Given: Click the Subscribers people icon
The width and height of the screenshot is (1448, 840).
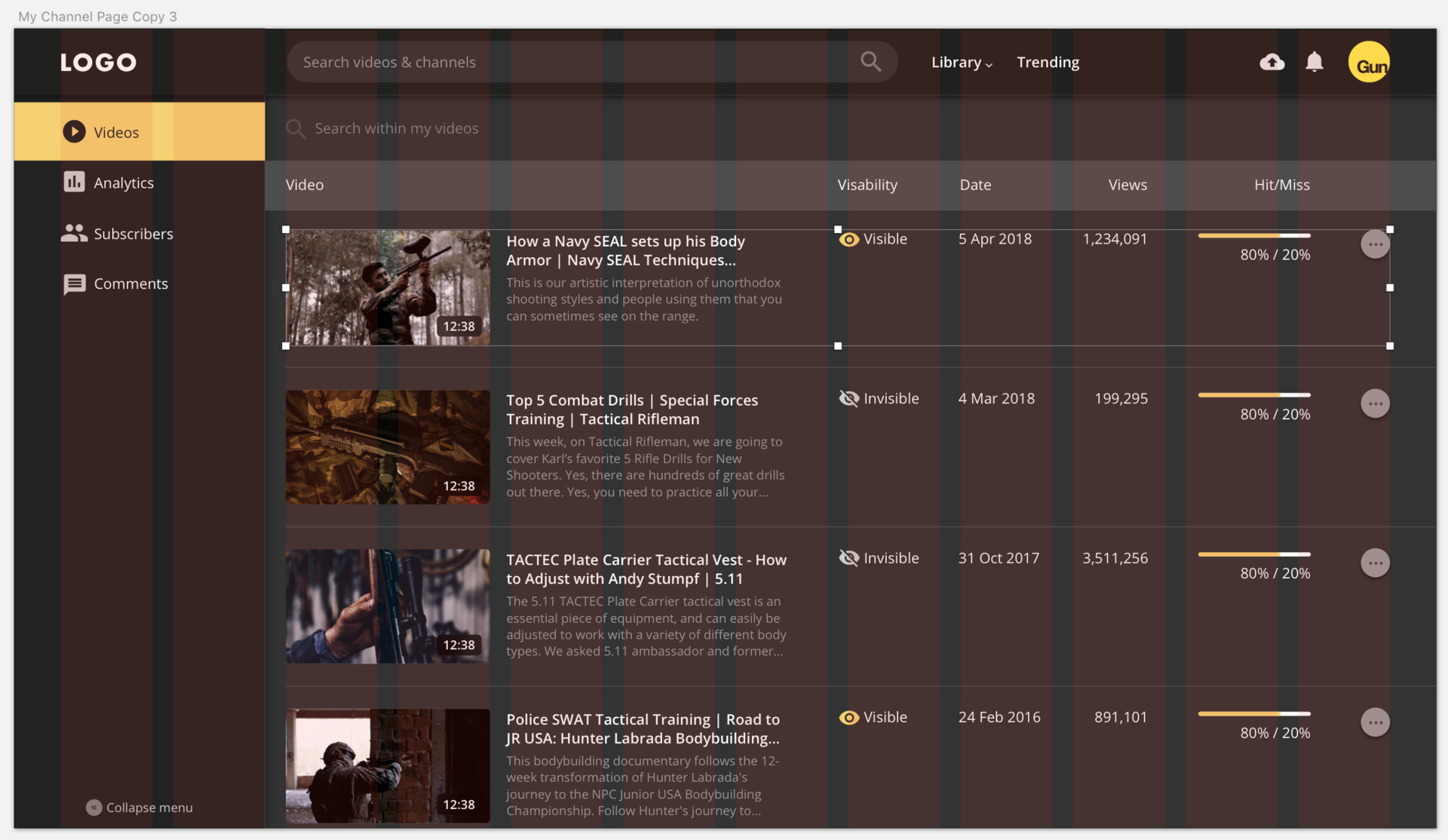Looking at the screenshot, I should (x=74, y=233).
